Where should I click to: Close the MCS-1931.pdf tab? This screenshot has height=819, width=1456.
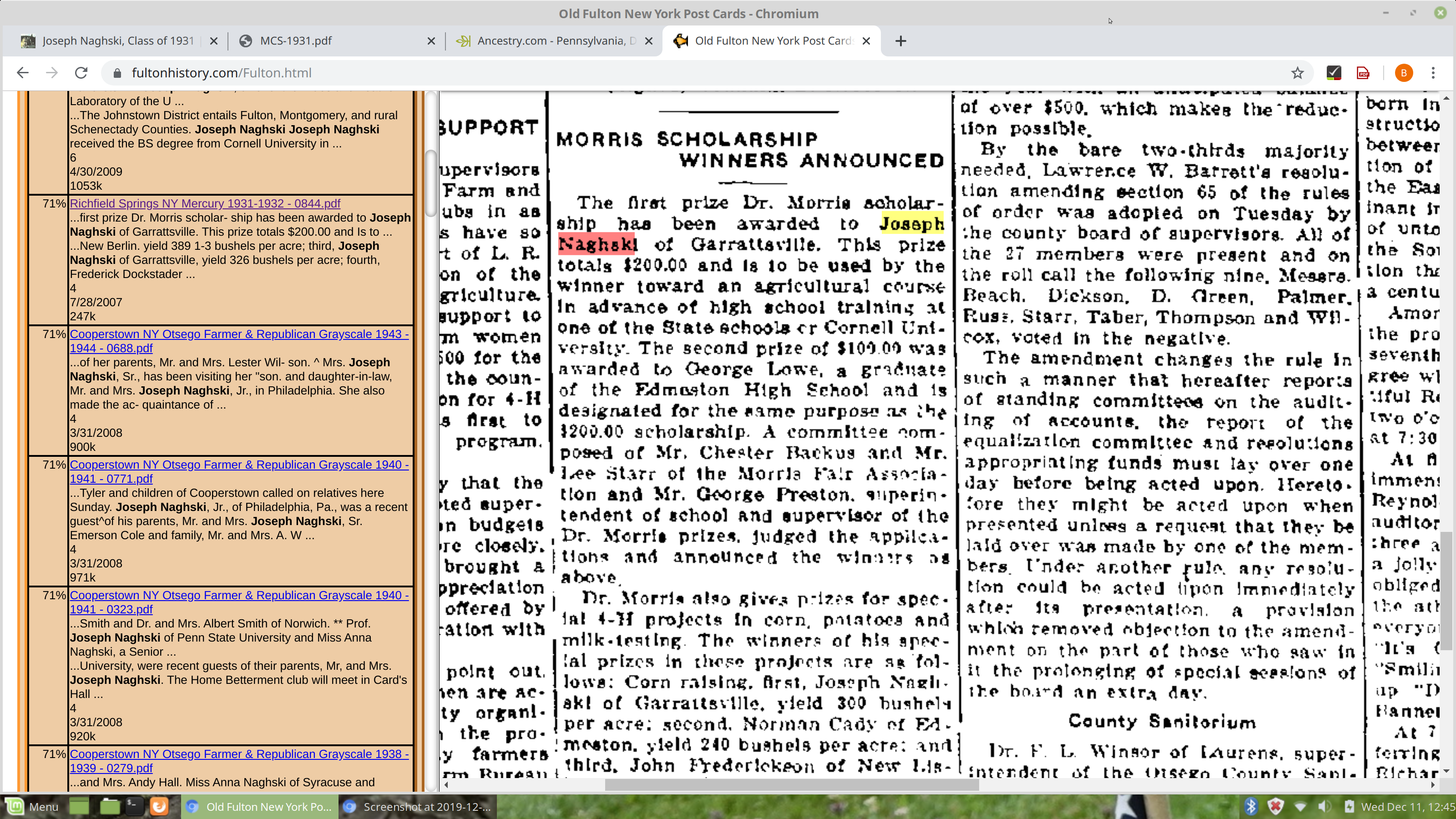[431, 40]
